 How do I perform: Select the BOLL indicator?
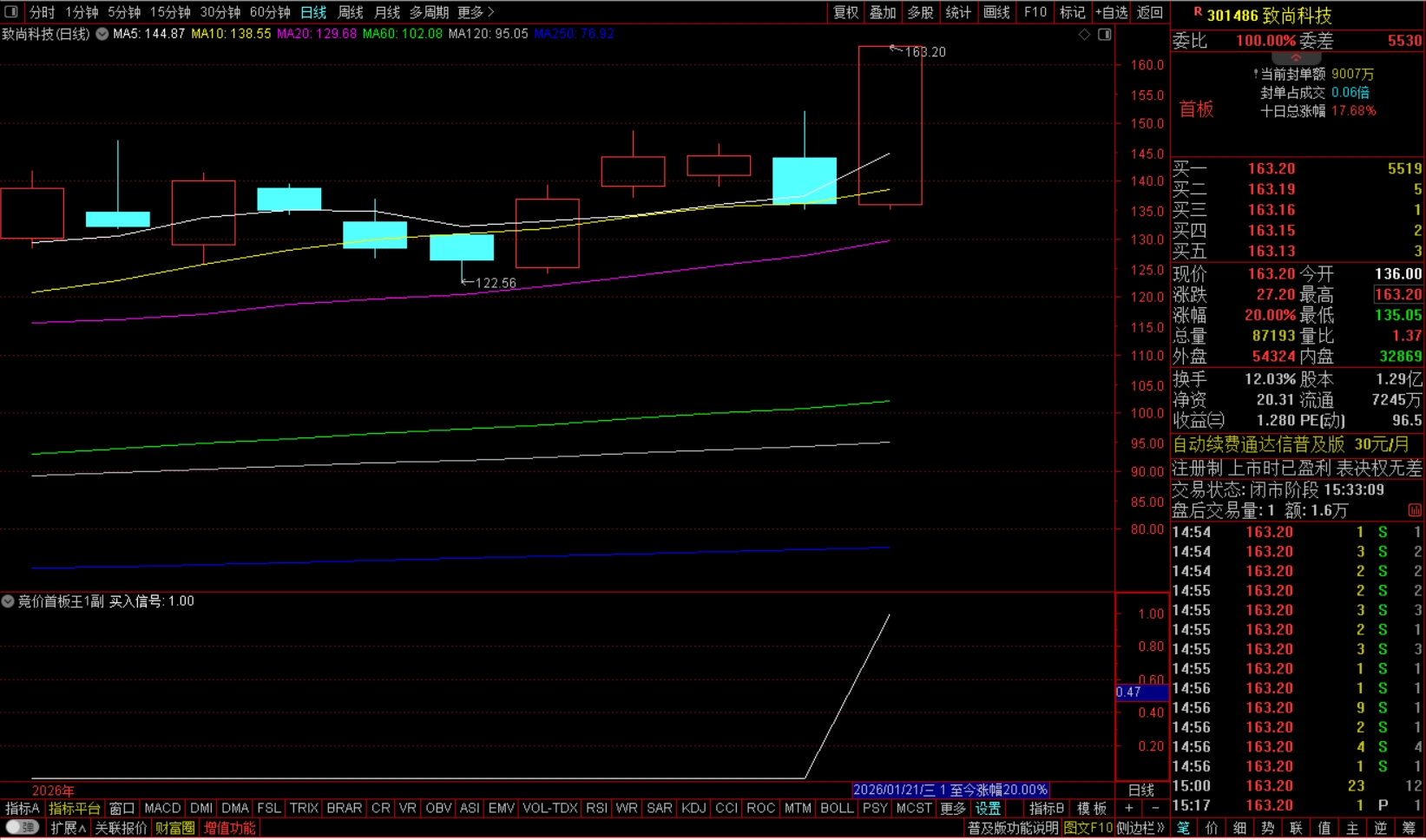click(x=837, y=808)
